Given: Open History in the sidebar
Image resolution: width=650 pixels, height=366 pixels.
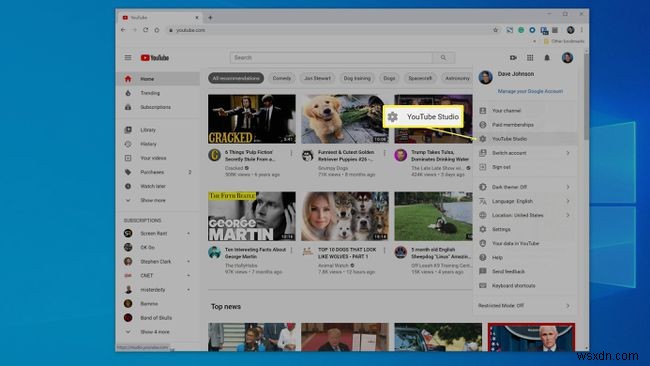Looking at the screenshot, I should tap(158, 144).
